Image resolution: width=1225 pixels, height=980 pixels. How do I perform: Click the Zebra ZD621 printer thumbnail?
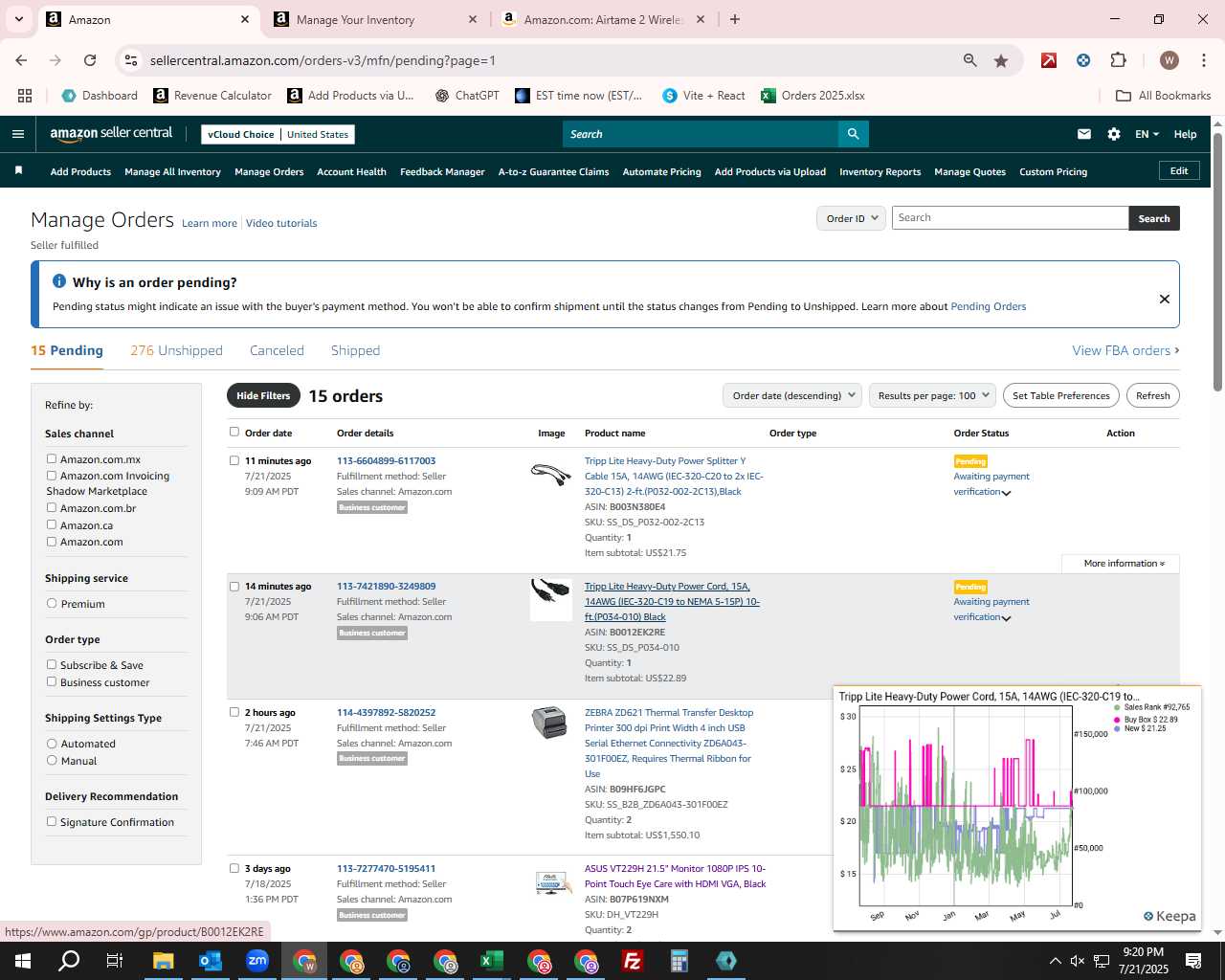[x=550, y=722]
